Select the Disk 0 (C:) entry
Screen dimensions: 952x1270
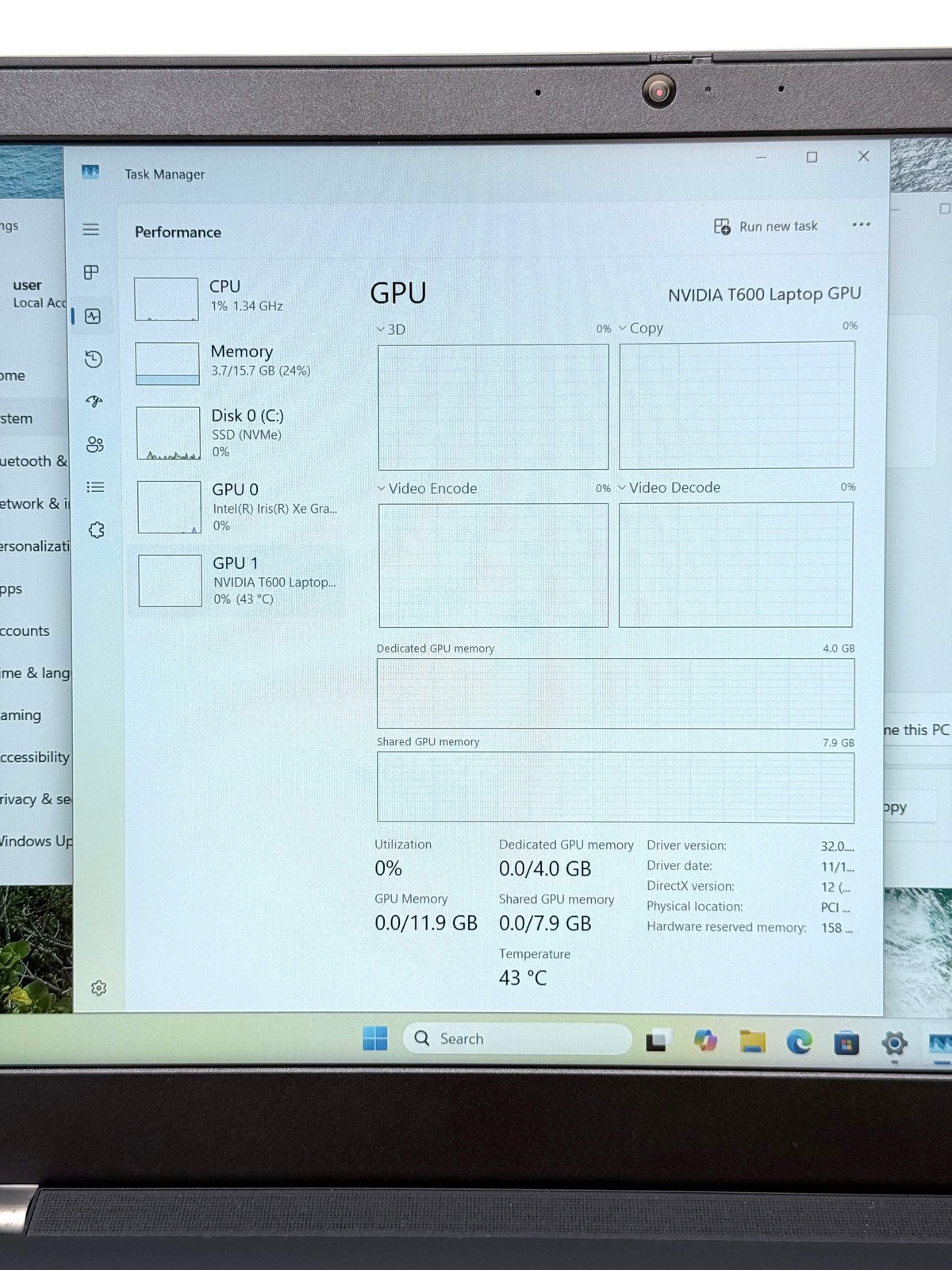point(238,433)
